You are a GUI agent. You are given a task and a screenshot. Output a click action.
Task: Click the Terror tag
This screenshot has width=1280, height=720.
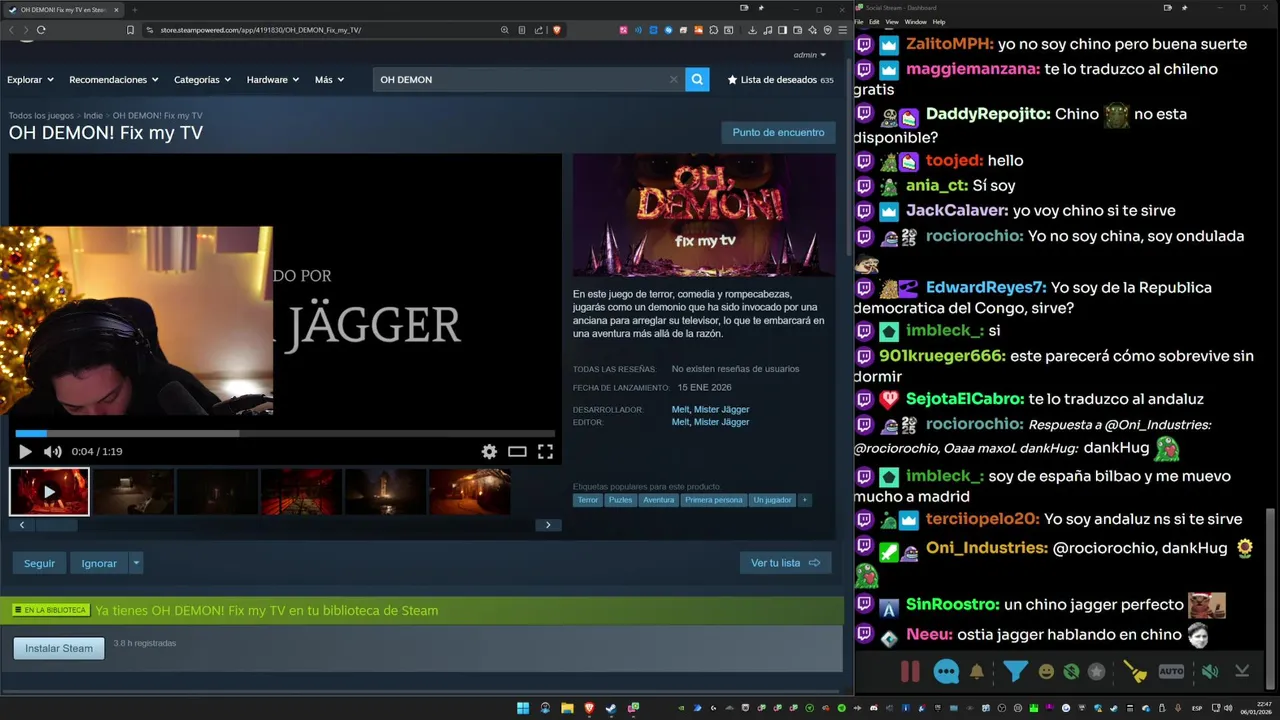coord(588,500)
